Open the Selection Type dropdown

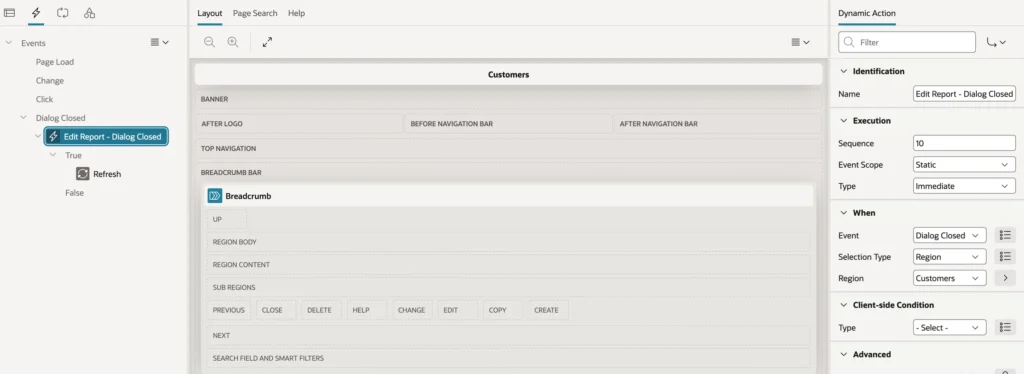[x=950, y=257]
